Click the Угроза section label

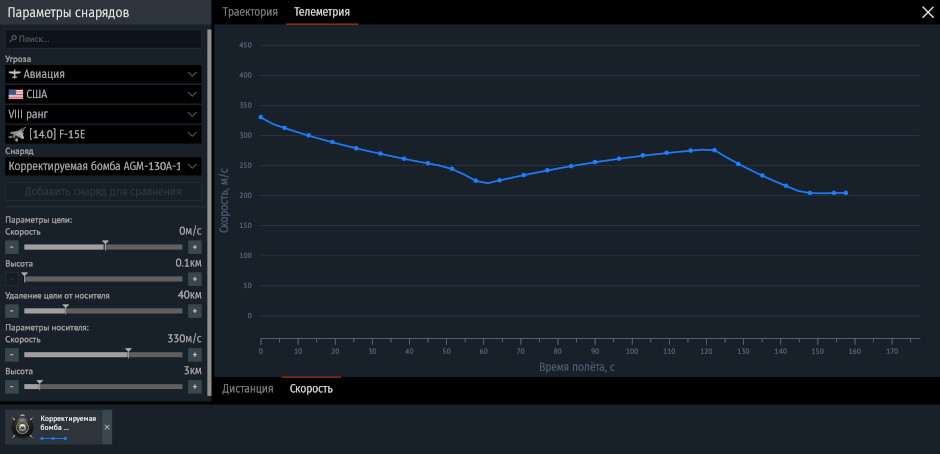pyautogui.click(x=18, y=59)
